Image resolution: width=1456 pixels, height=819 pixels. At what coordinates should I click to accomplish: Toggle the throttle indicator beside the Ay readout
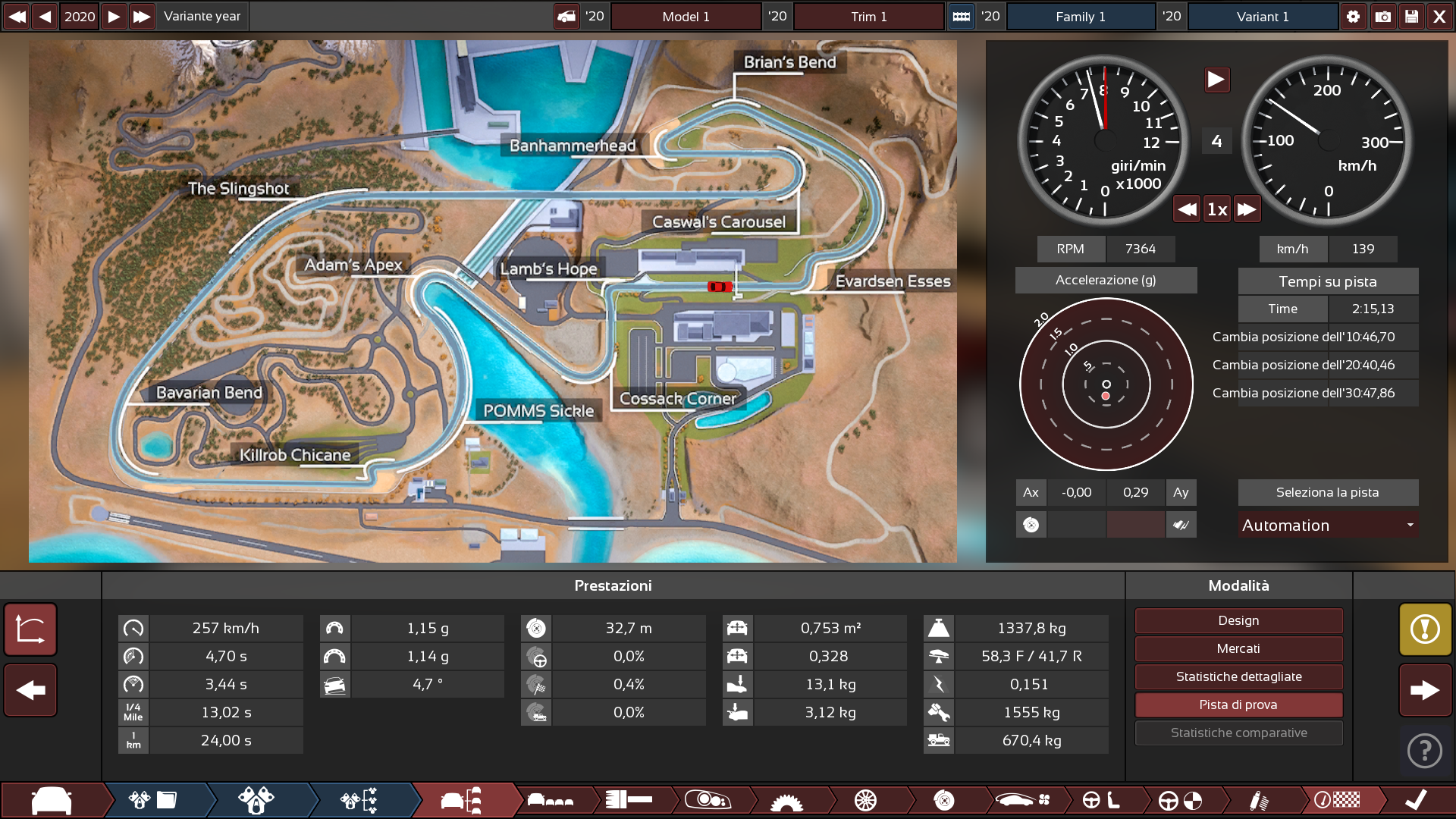(x=1181, y=524)
